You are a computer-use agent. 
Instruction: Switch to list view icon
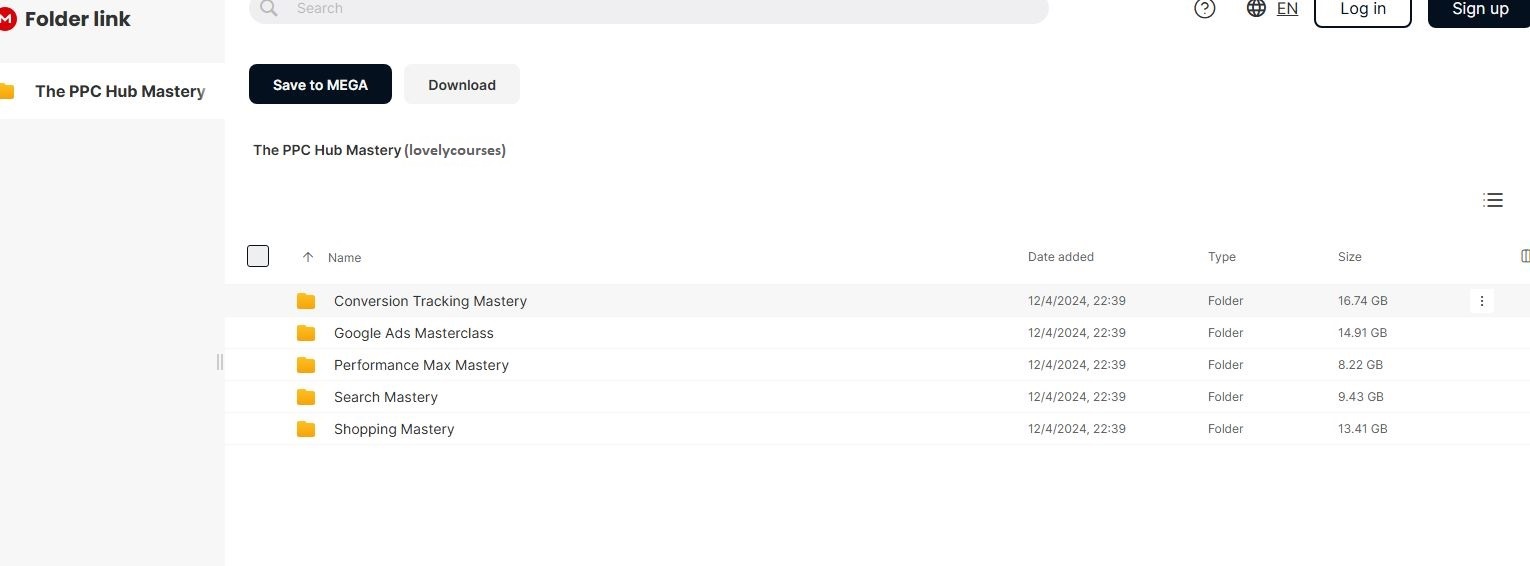(x=1492, y=200)
